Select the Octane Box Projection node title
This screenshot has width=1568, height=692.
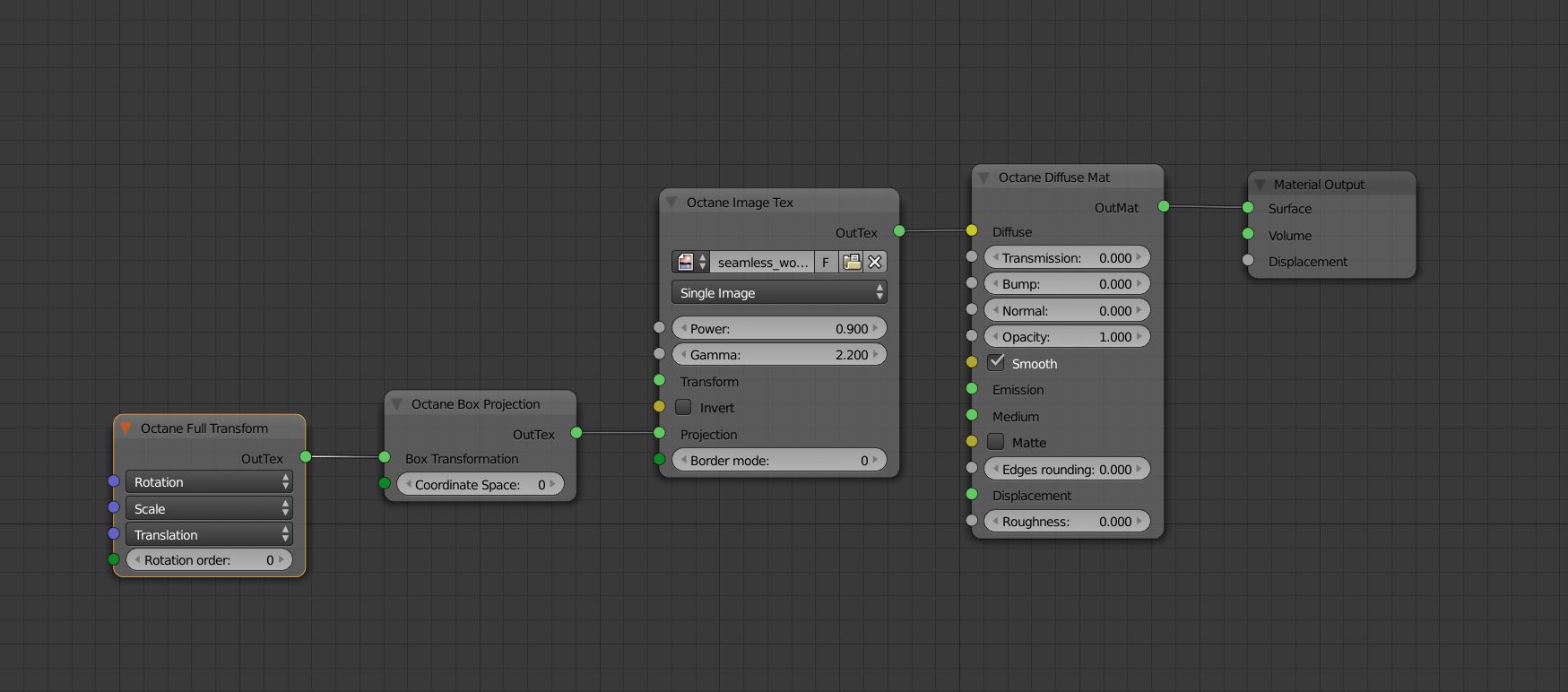pos(475,404)
